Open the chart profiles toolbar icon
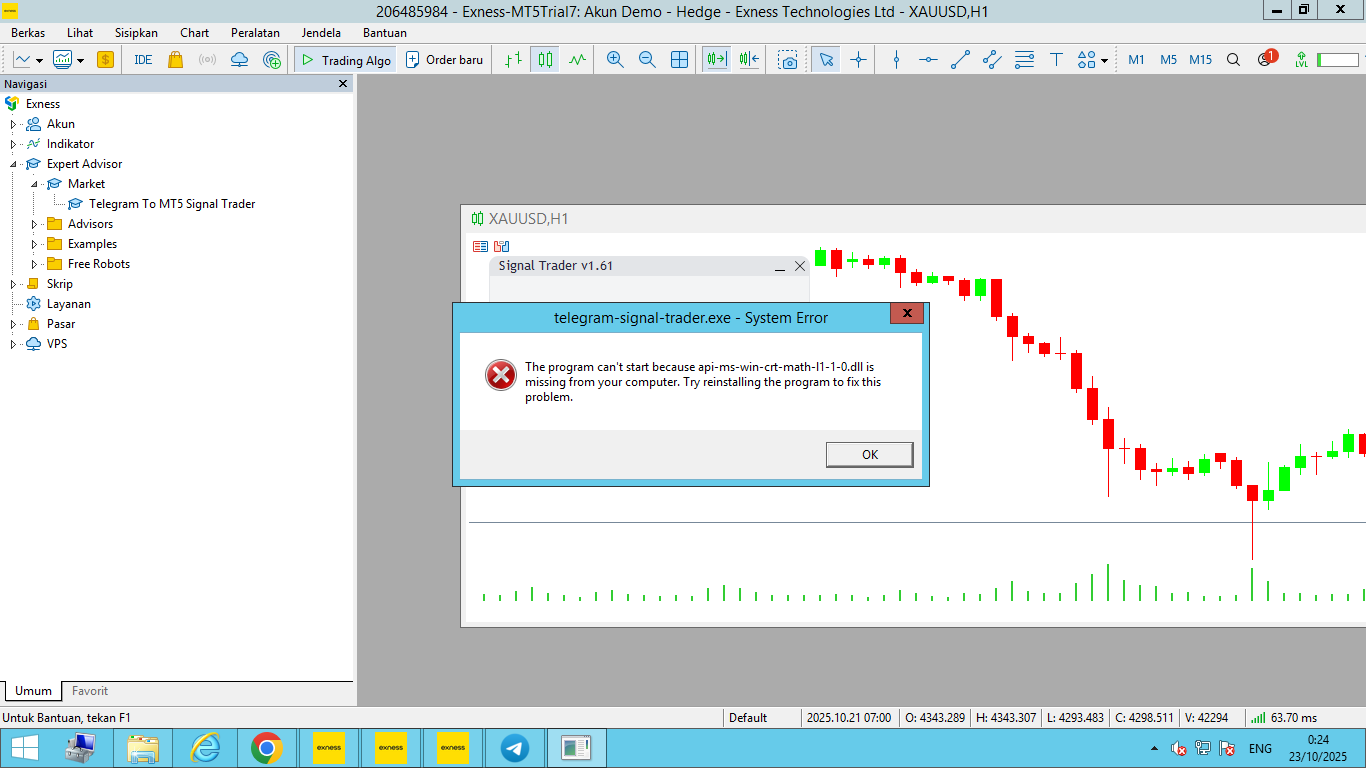The image size is (1366, 768). (68, 60)
